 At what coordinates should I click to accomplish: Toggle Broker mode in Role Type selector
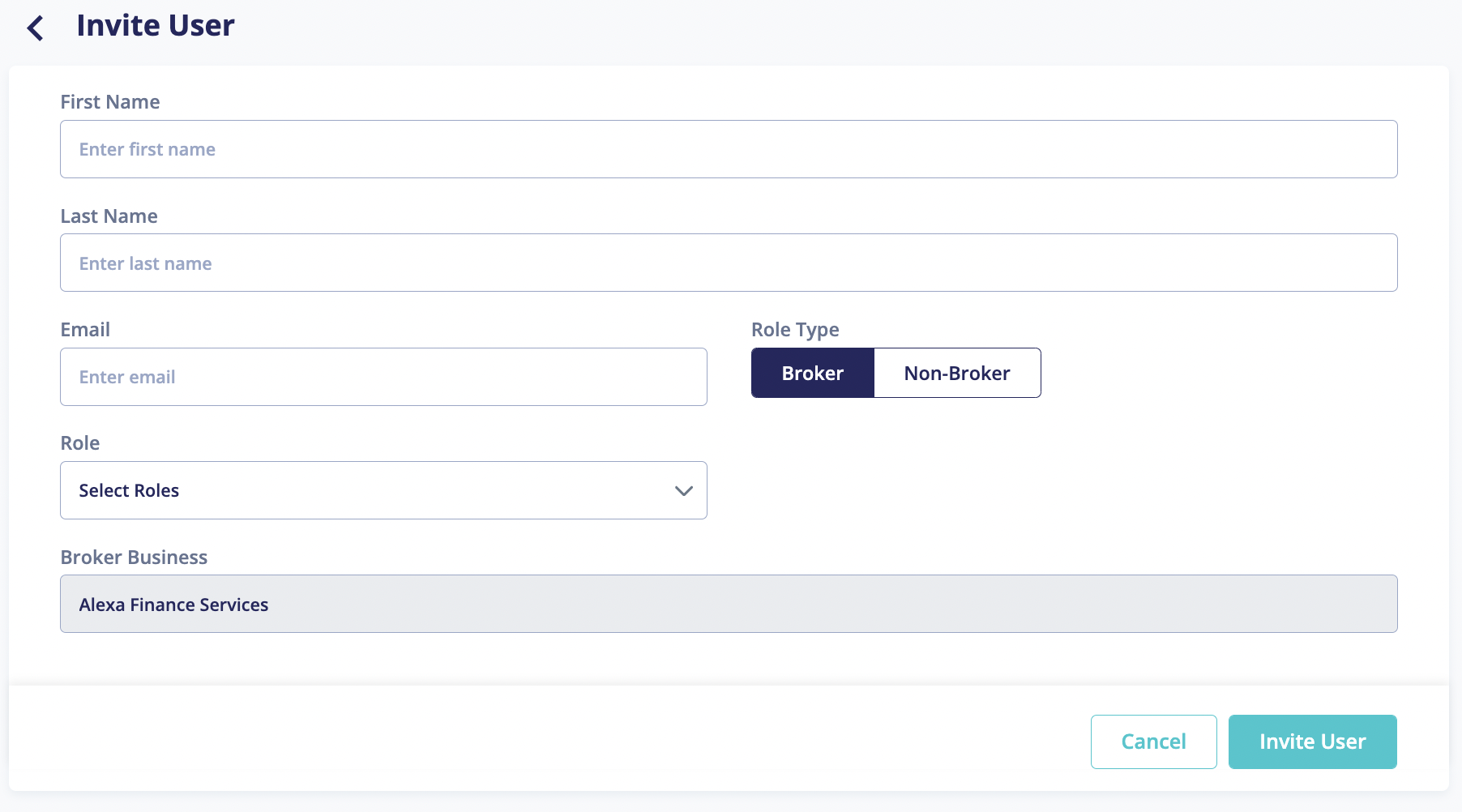(x=812, y=373)
